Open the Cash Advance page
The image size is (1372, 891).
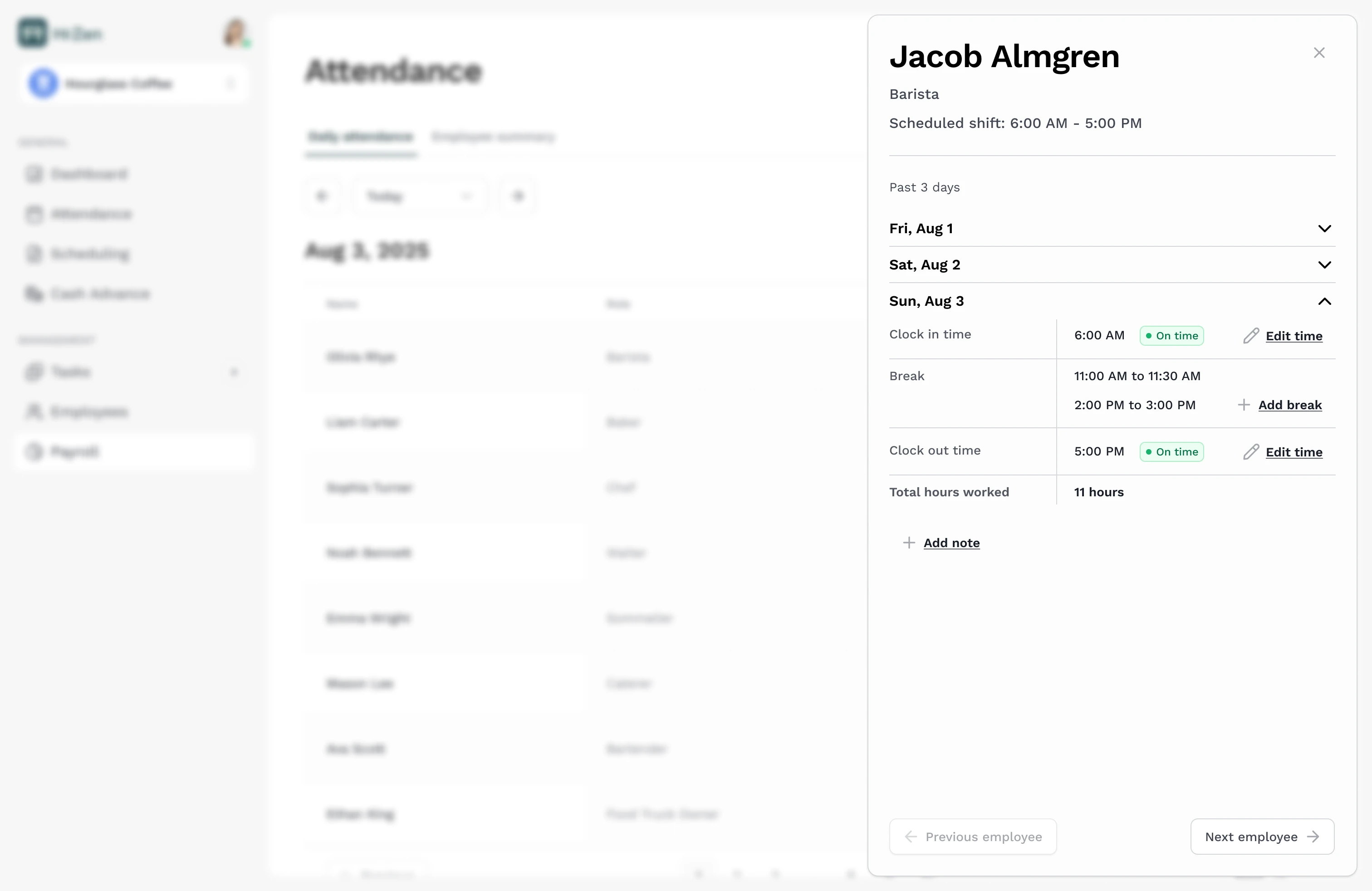[100, 294]
